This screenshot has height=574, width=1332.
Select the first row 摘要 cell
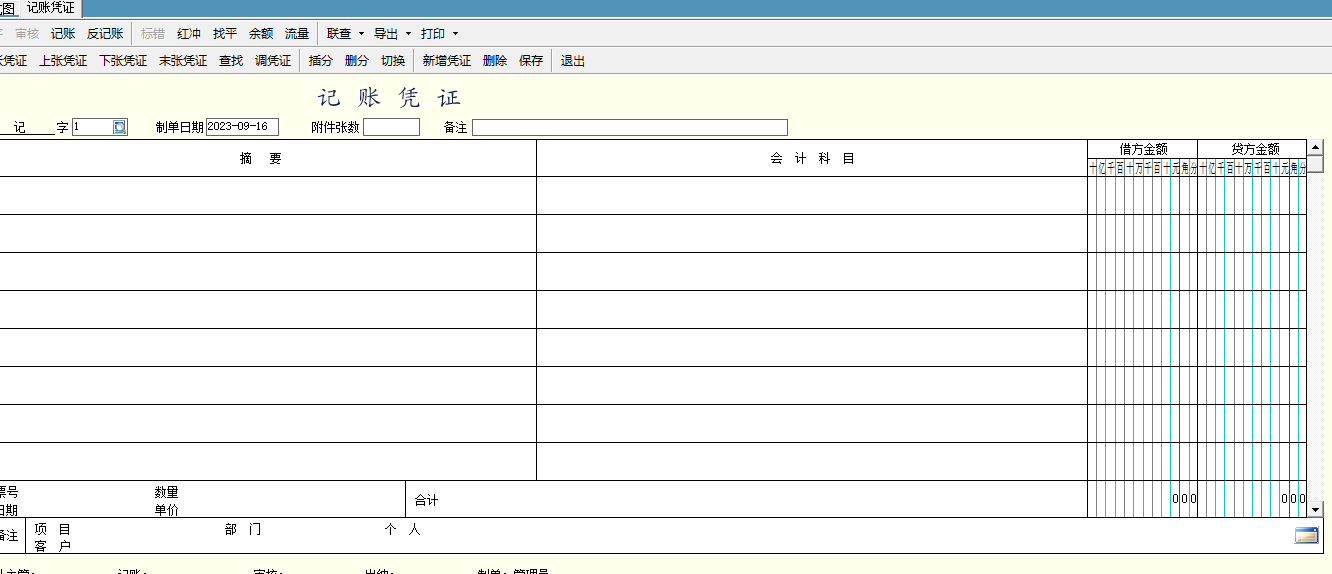point(267,196)
